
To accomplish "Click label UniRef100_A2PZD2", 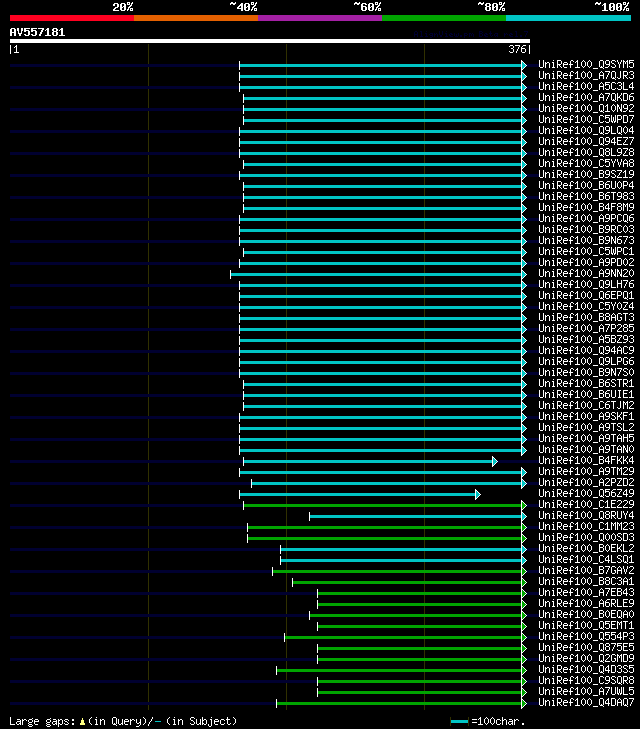I will [586, 483].
